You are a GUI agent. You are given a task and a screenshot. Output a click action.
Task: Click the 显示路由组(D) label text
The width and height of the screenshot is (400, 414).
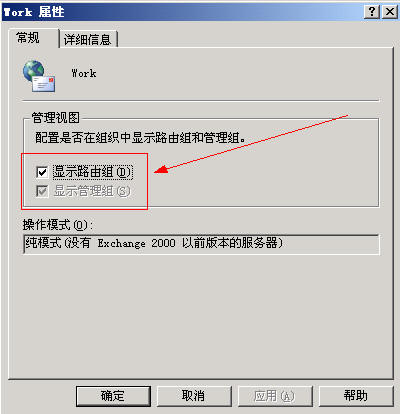coord(93,172)
